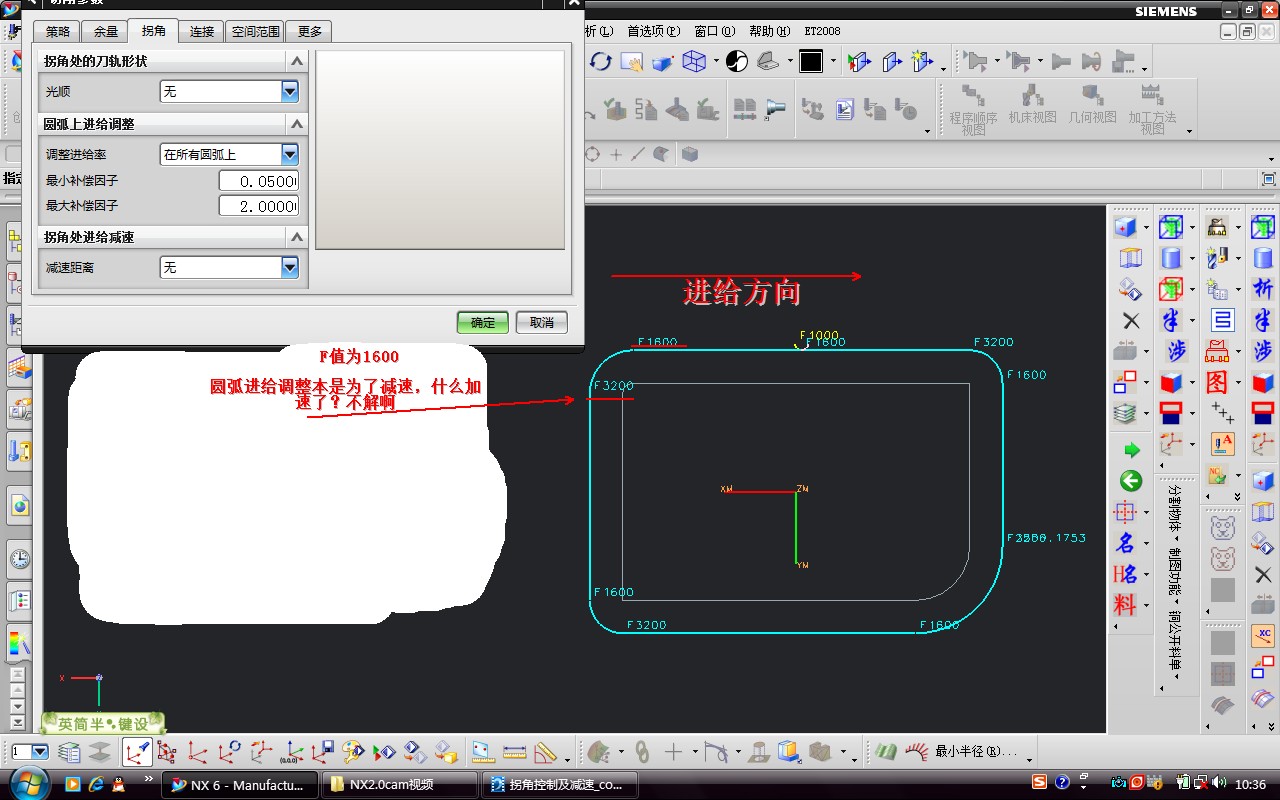
Task: Click the red crosshair target icon
Action: pos(1125,513)
